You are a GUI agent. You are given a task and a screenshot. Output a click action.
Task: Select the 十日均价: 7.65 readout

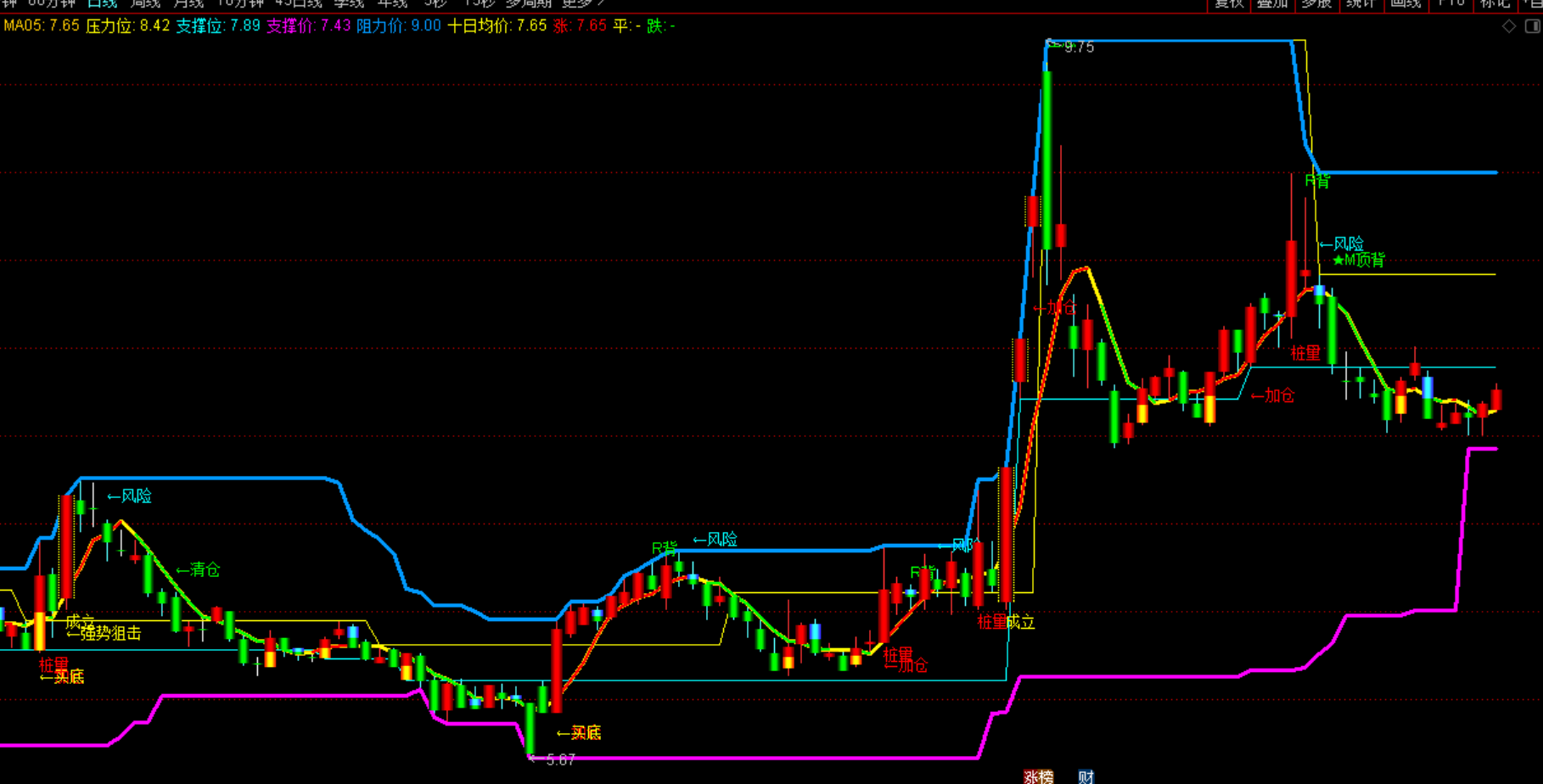(497, 26)
